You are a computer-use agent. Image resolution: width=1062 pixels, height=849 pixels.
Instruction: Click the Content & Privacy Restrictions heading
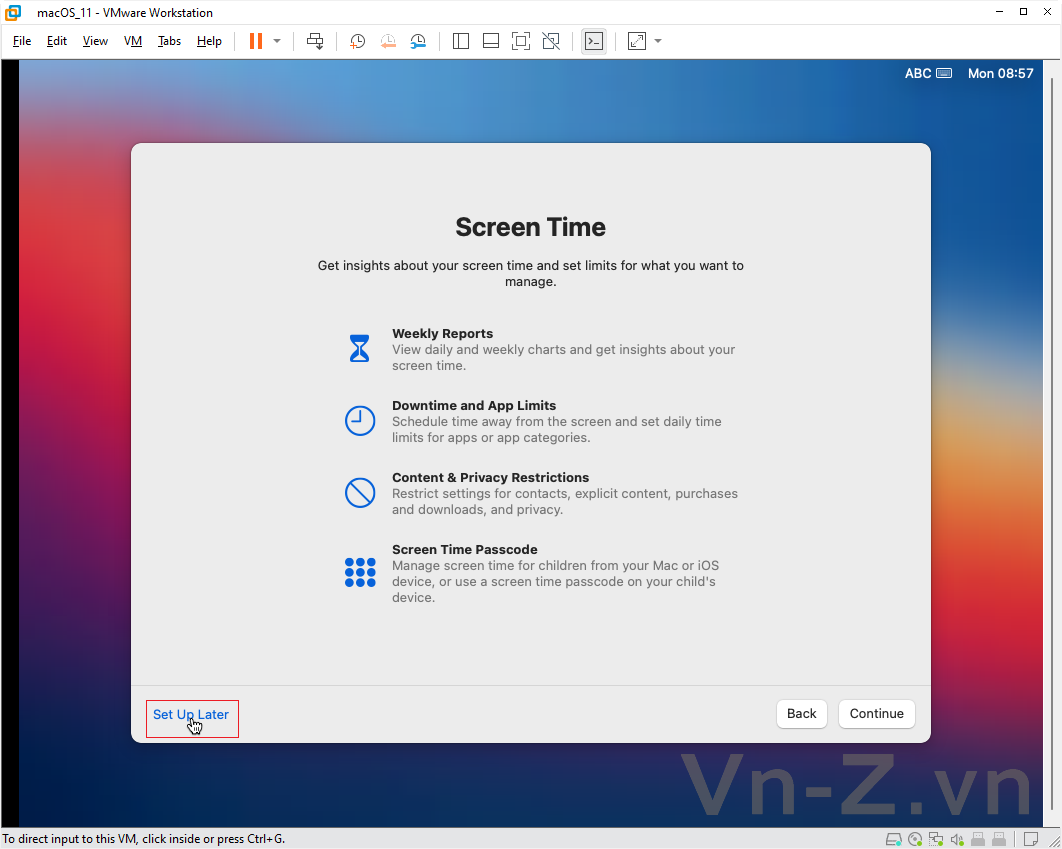[490, 477]
